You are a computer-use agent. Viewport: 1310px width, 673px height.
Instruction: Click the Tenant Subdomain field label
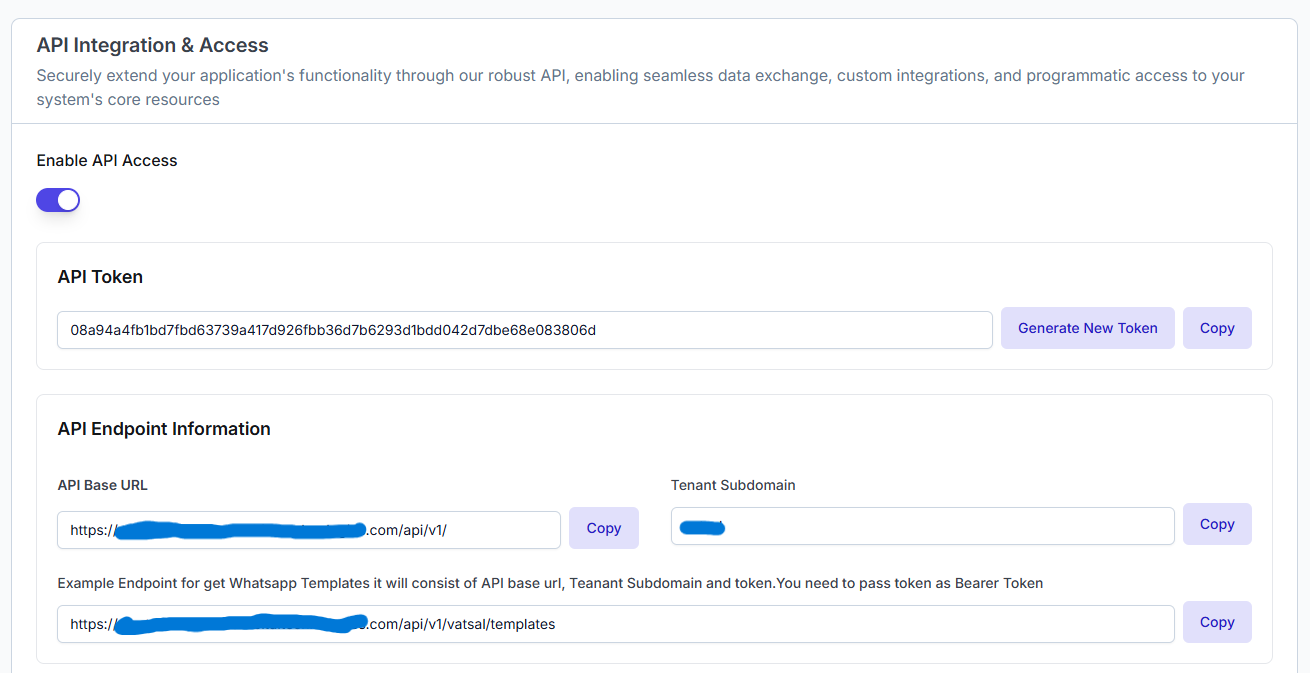(x=732, y=485)
